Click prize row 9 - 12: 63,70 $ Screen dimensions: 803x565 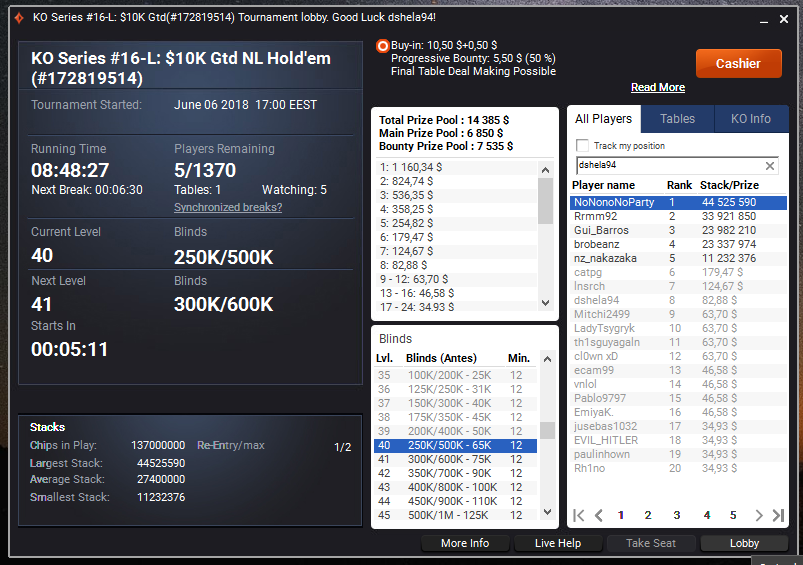(x=414, y=279)
